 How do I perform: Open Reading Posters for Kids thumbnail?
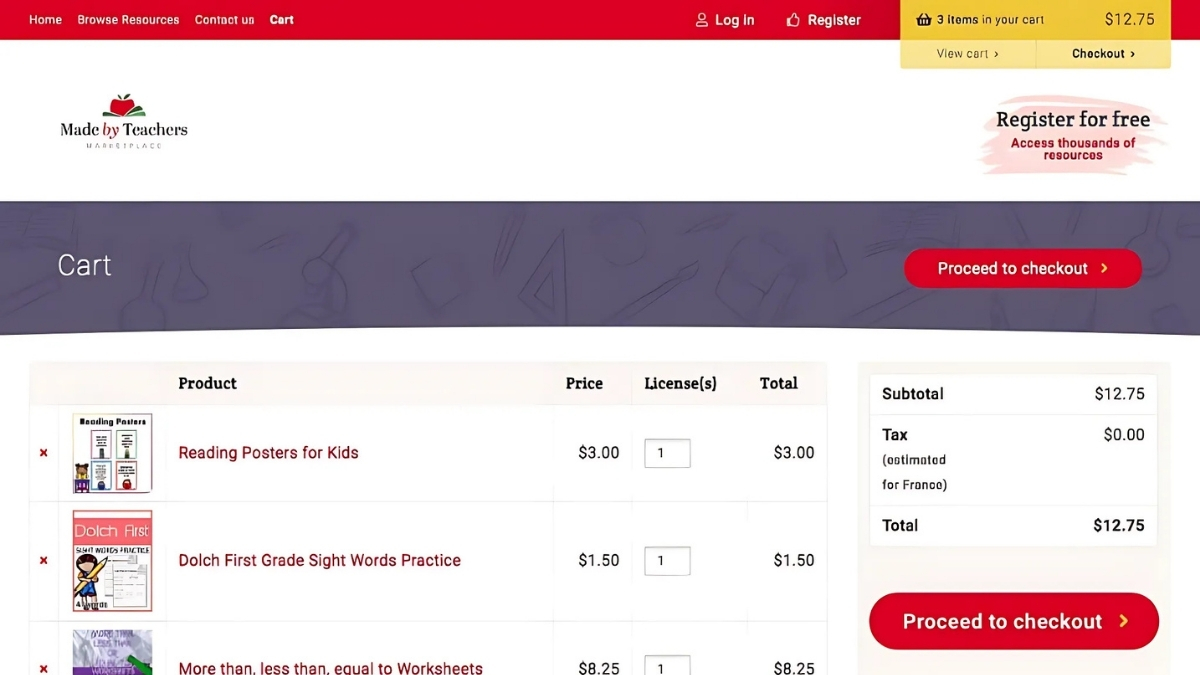112,453
